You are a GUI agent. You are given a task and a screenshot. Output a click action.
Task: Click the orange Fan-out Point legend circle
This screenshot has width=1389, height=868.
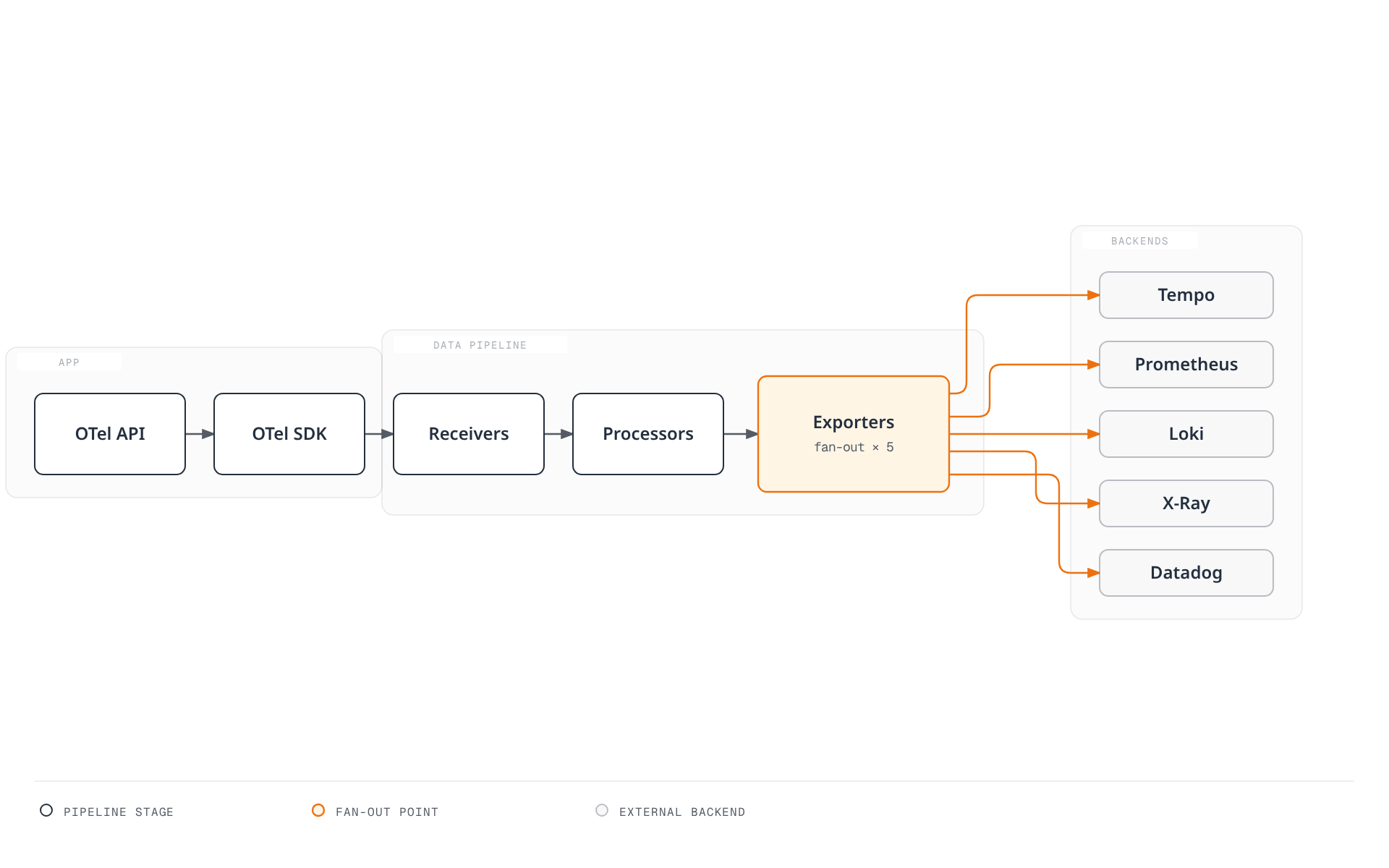(318, 810)
